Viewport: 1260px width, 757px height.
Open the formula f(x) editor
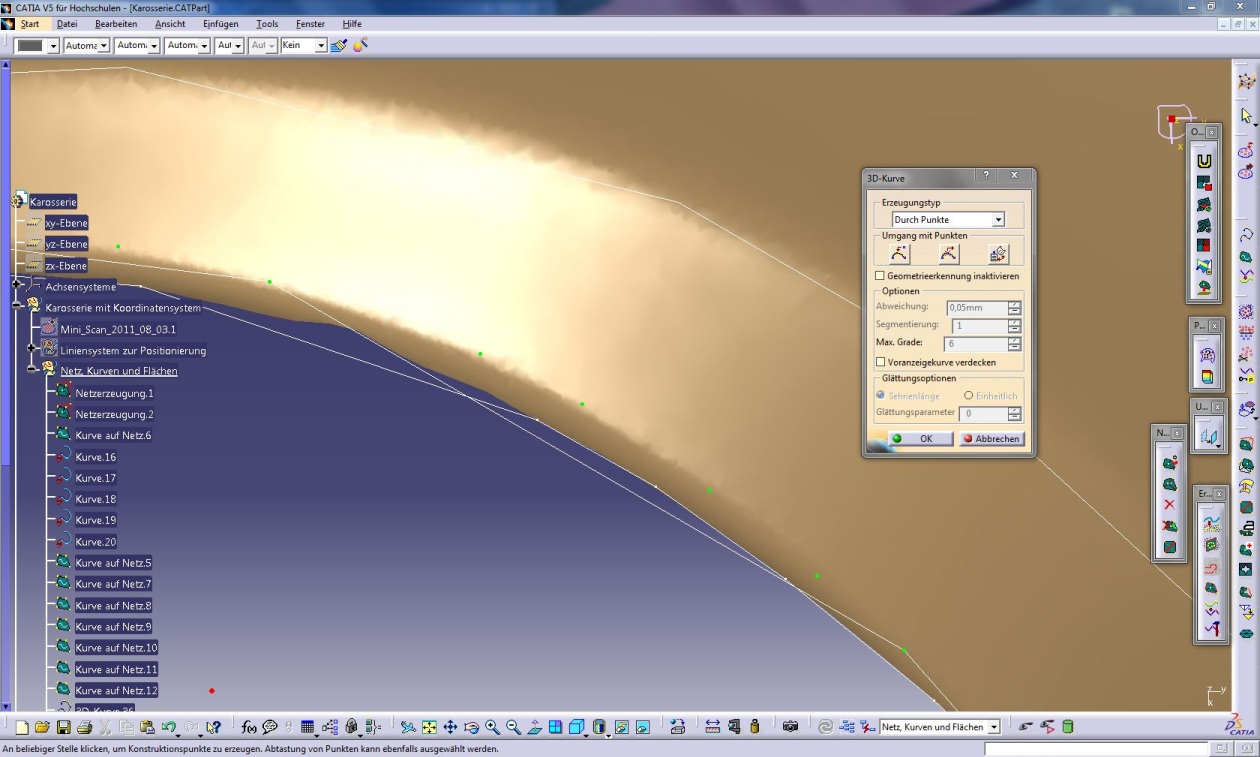249,727
